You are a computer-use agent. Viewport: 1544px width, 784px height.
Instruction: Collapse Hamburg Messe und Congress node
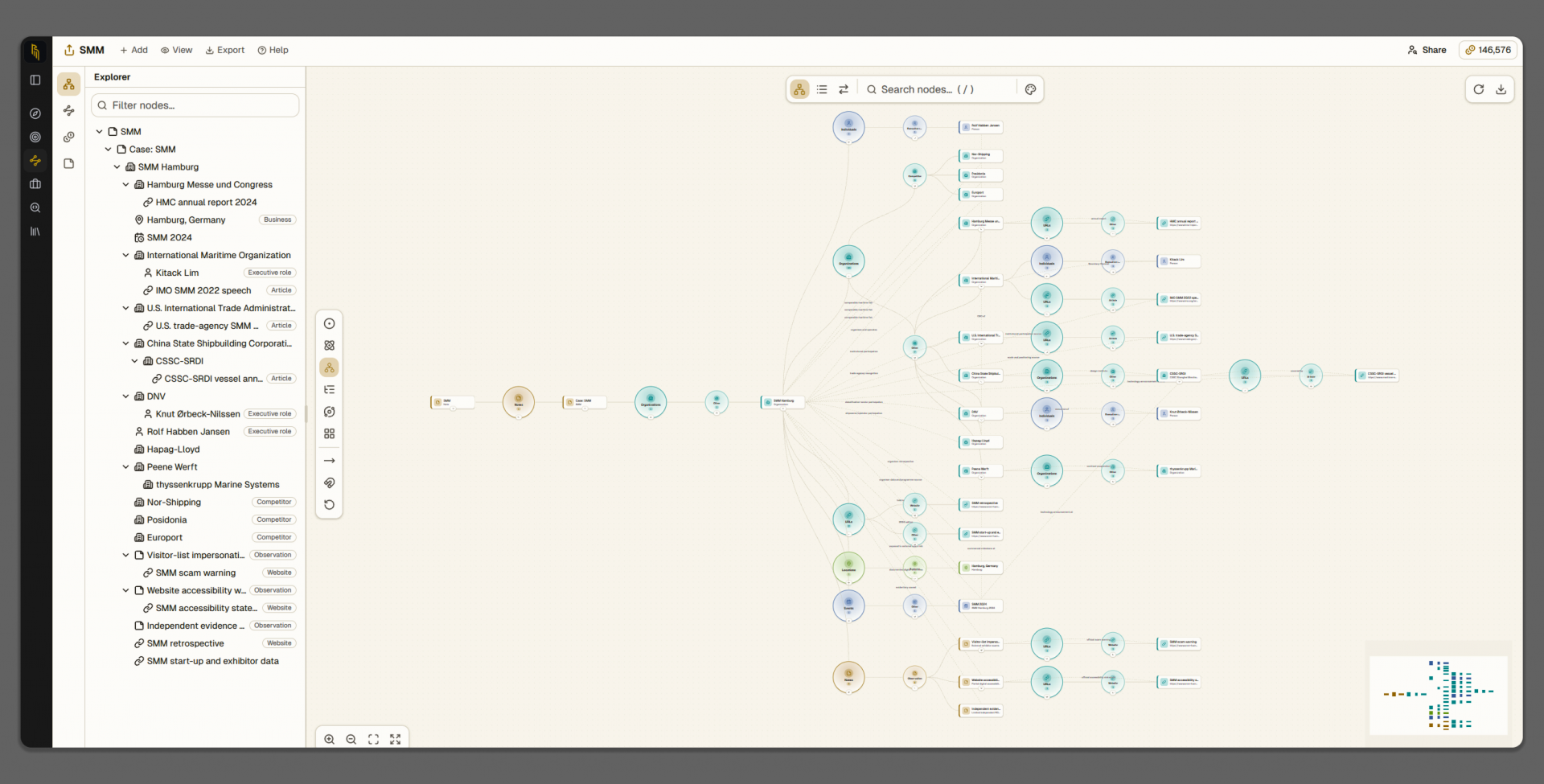pos(126,185)
